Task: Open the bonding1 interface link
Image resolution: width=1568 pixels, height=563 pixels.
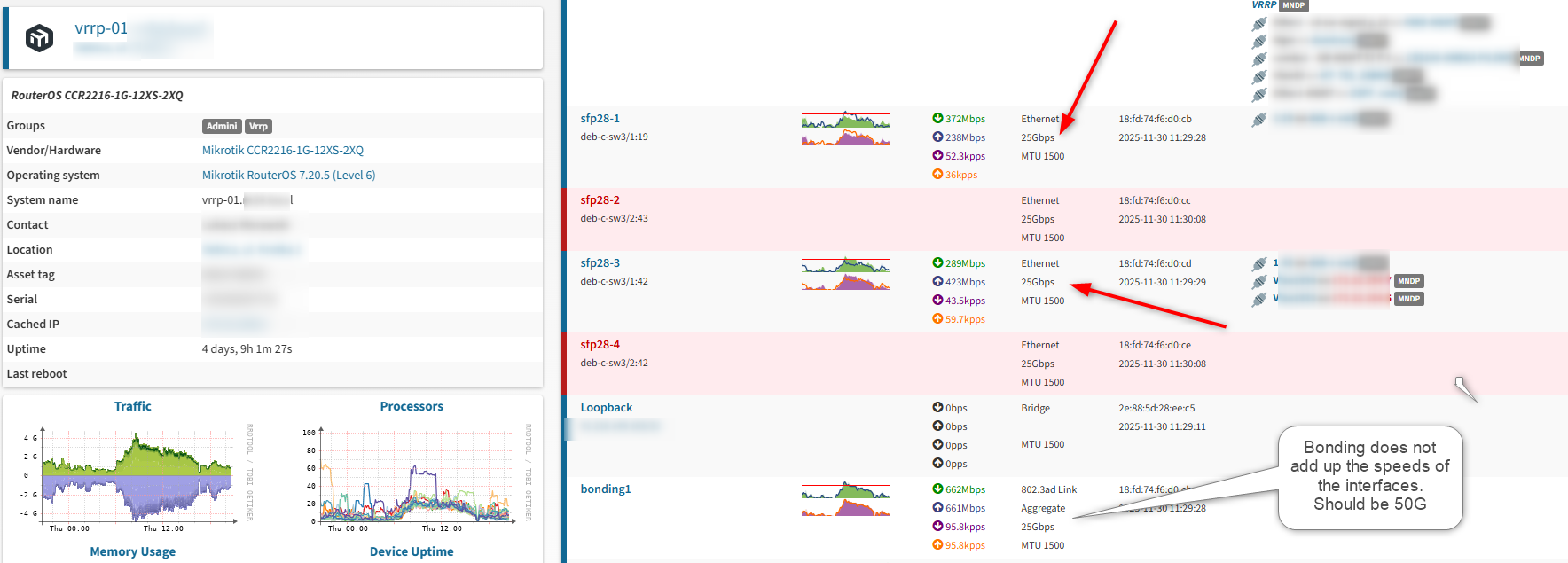Action: 605,489
